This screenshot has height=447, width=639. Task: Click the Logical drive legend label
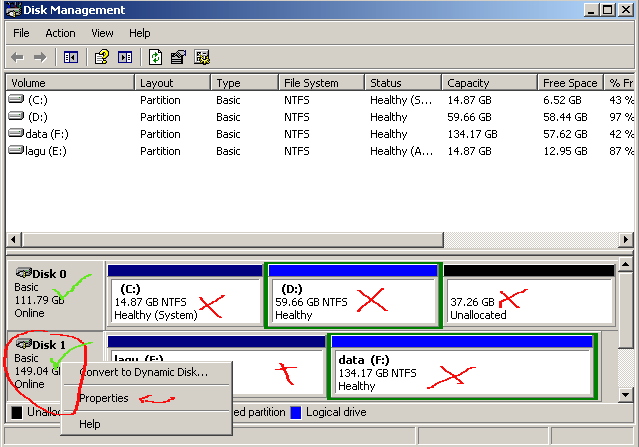tap(336, 412)
